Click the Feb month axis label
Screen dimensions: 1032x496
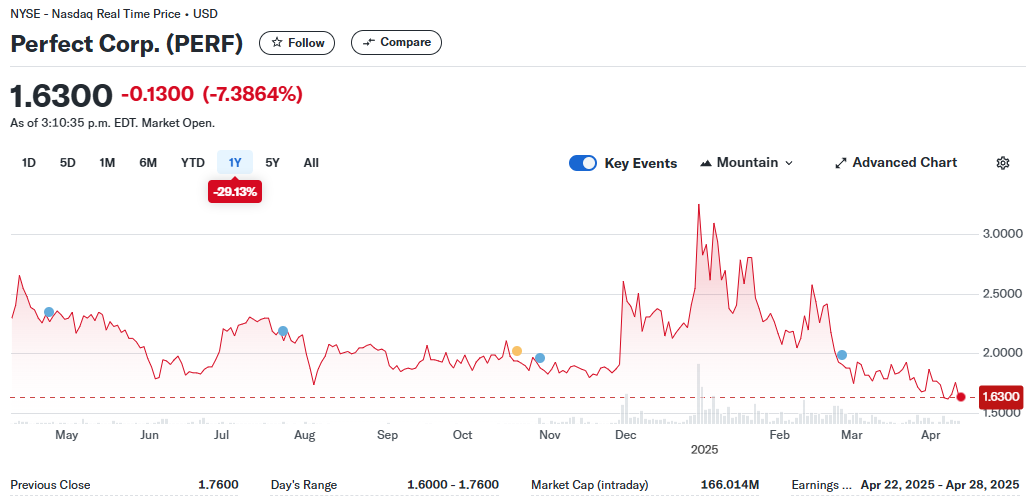tap(779, 435)
